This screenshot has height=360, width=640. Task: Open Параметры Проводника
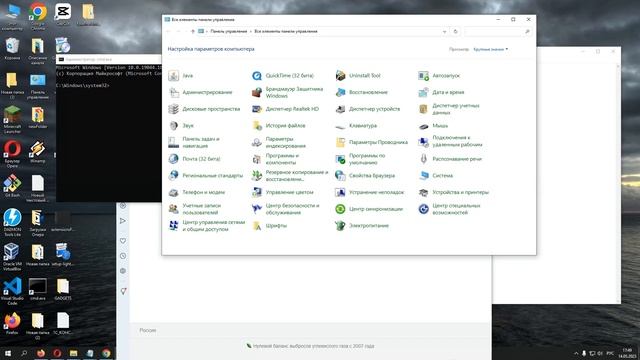[371, 142]
